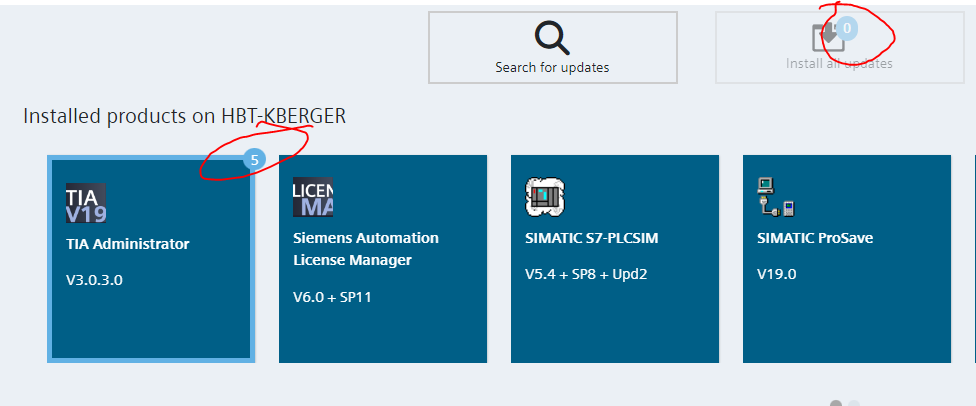The height and width of the screenshot is (406, 976).
Task: Select the TIA Administrator product name
Action: pyautogui.click(x=127, y=244)
